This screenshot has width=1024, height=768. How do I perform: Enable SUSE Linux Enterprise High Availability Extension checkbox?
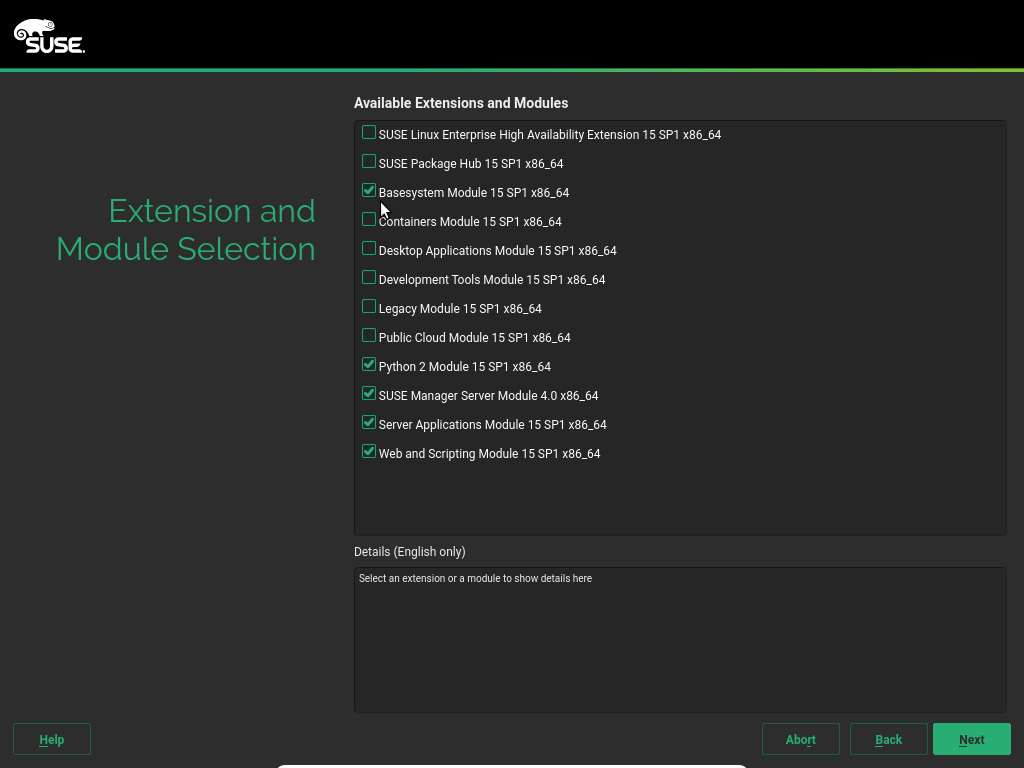point(369,133)
